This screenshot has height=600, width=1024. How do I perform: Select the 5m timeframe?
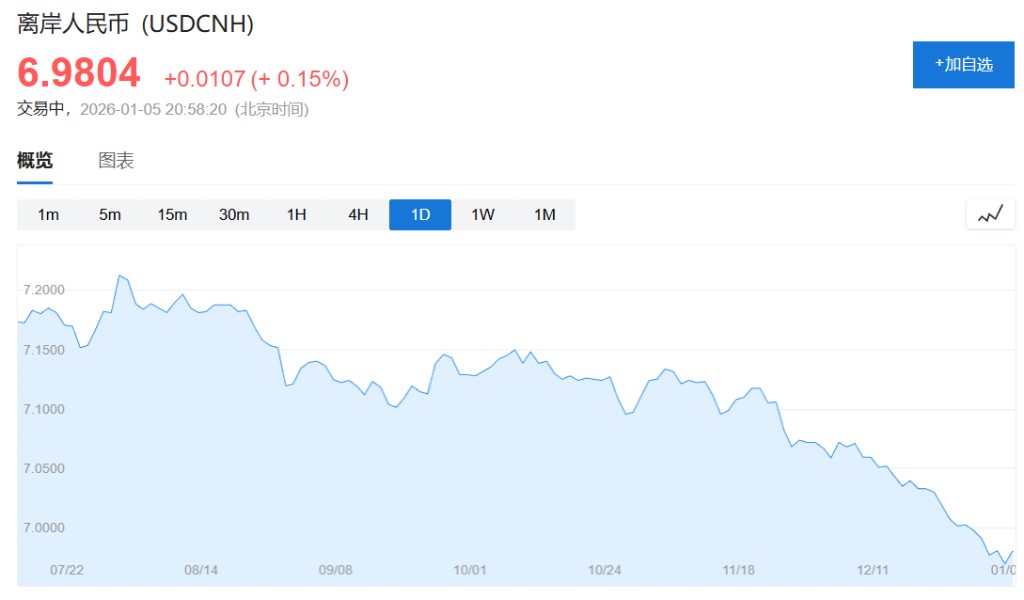point(110,215)
